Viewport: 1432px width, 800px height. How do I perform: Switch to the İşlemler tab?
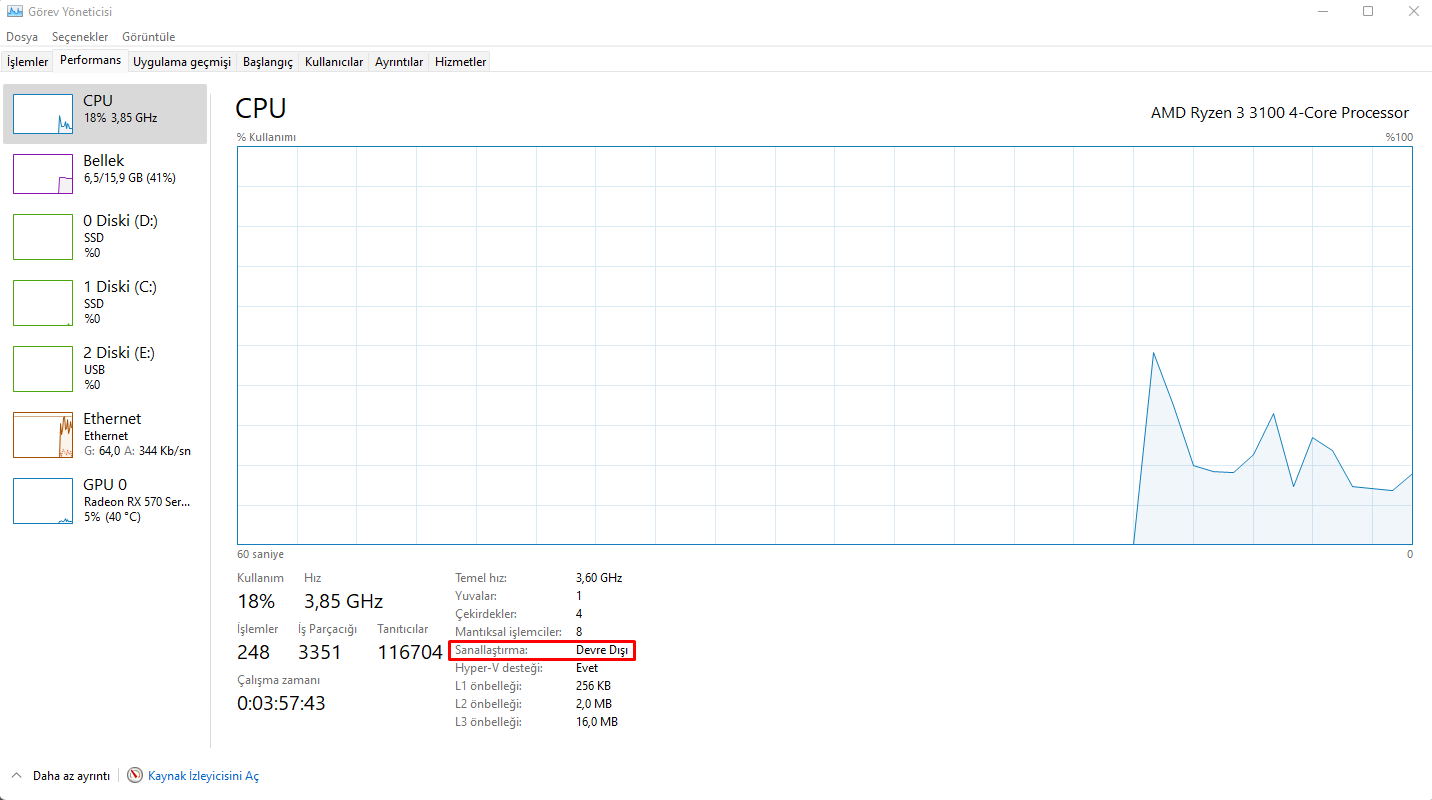point(28,62)
